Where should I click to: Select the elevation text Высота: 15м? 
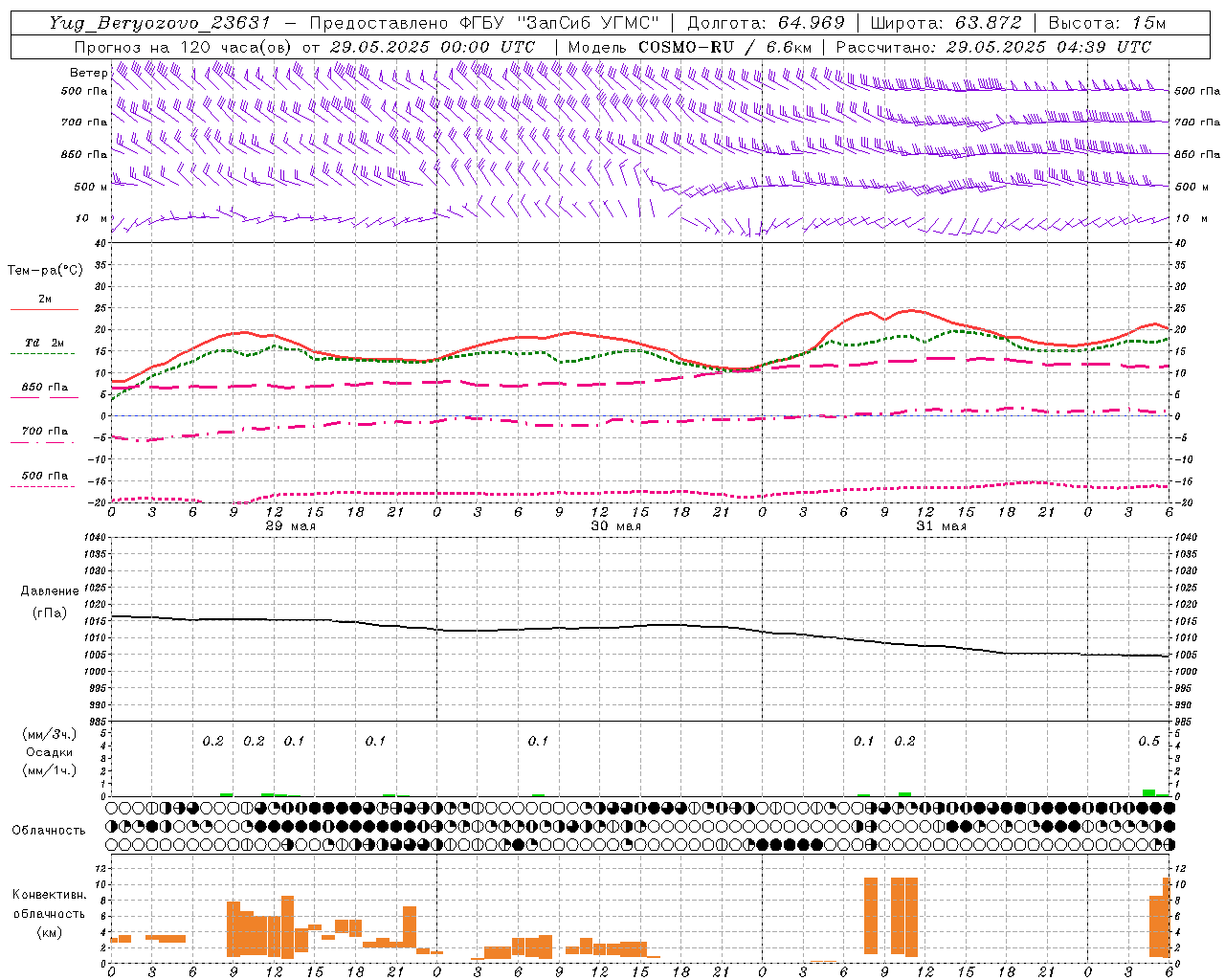pos(1107,23)
